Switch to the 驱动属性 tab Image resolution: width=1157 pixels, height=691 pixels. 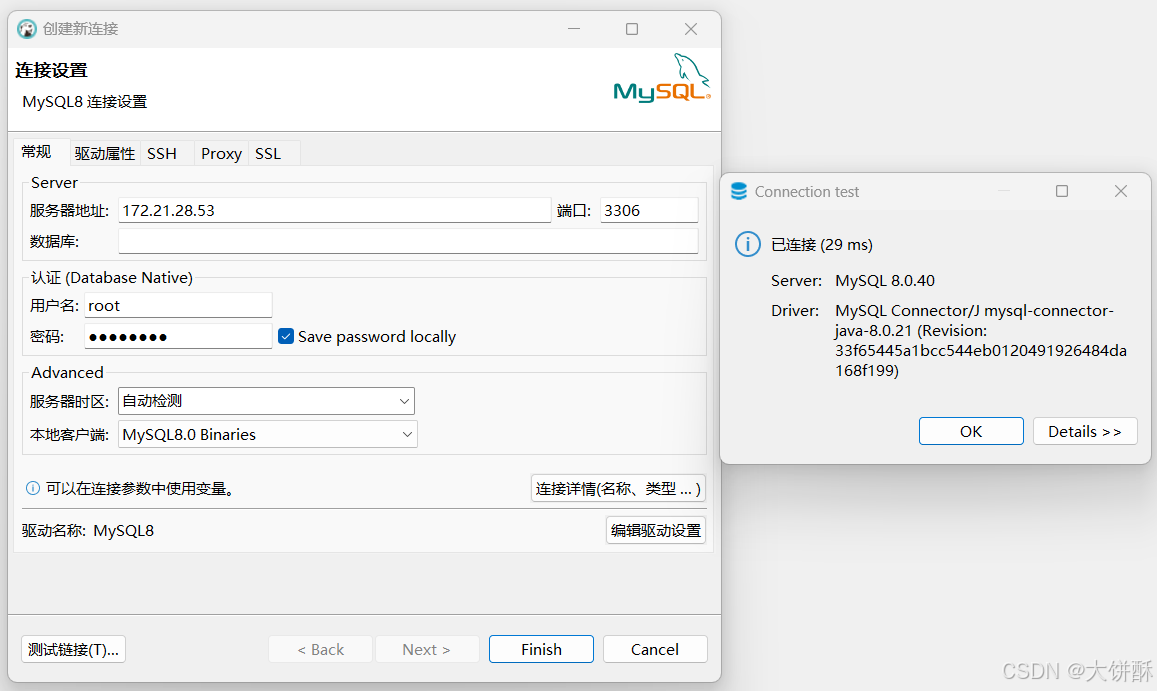point(105,154)
